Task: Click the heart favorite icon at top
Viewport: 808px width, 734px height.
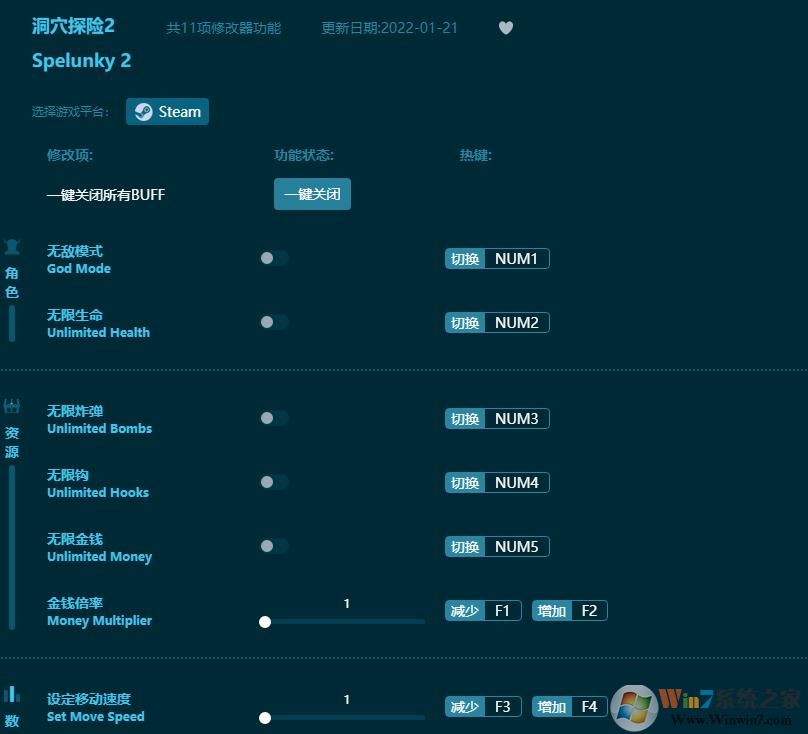Action: [506, 28]
